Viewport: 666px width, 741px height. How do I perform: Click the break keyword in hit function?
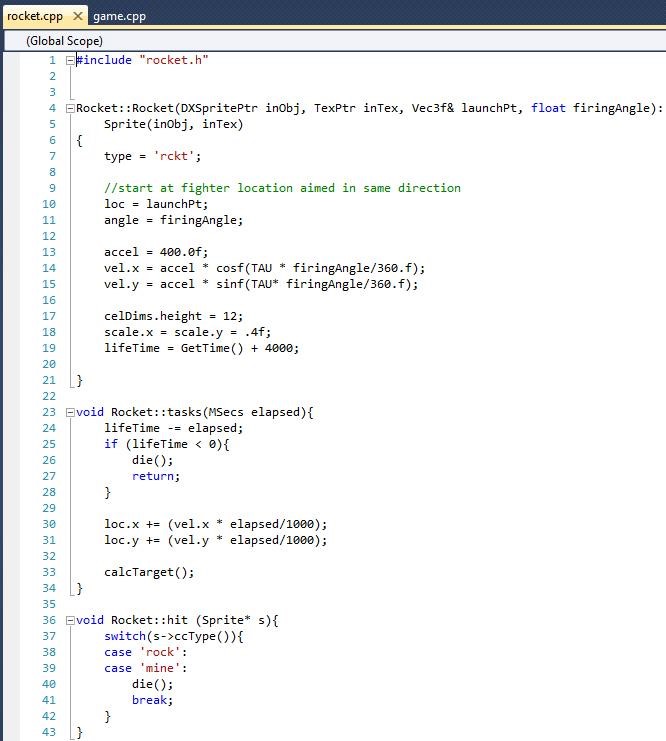point(152,700)
